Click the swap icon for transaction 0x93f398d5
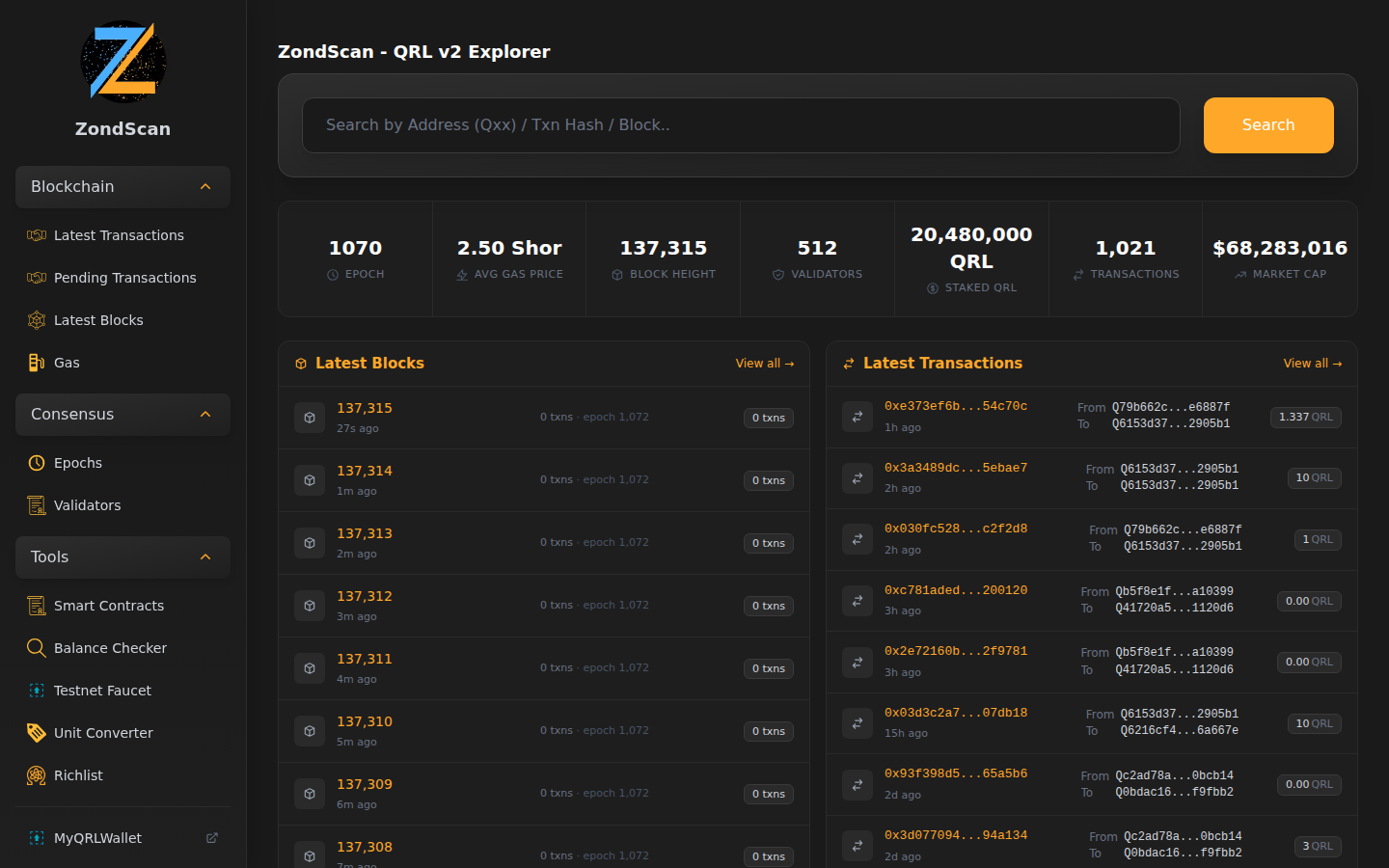The height and width of the screenshot is (868, 1389). click(x=858, y=784)
